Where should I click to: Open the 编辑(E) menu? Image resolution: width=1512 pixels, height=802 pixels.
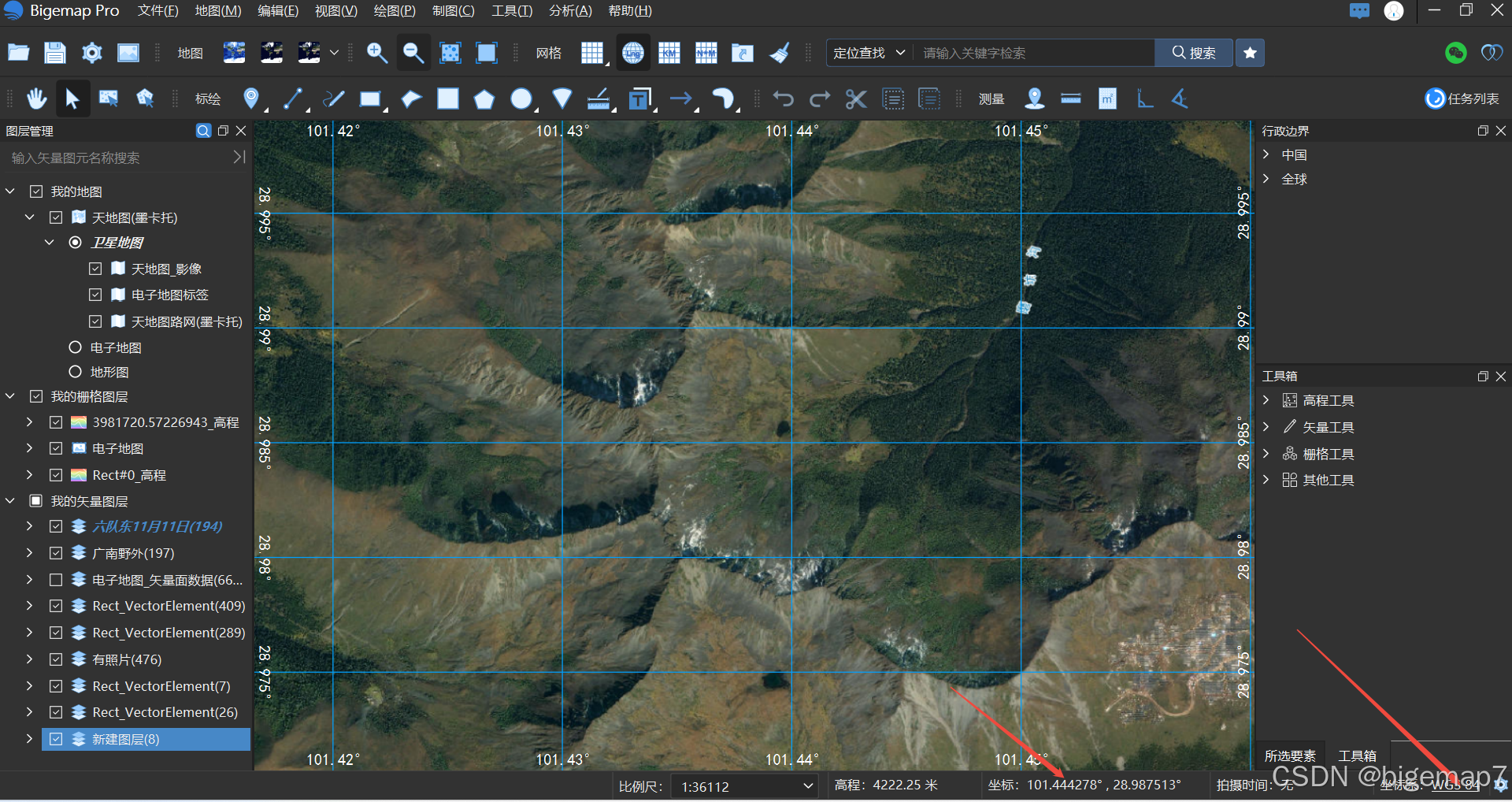coord(278,11)
